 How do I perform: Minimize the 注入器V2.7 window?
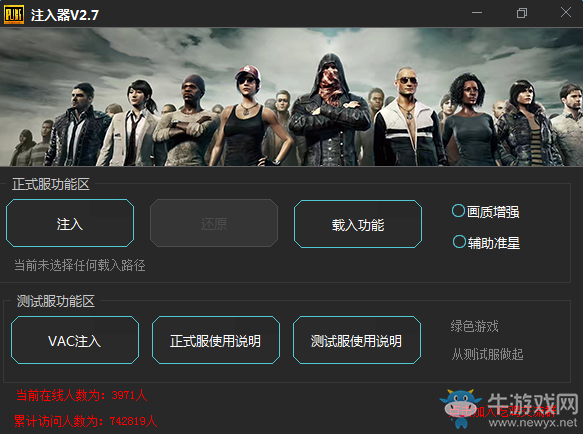point(477,13)
